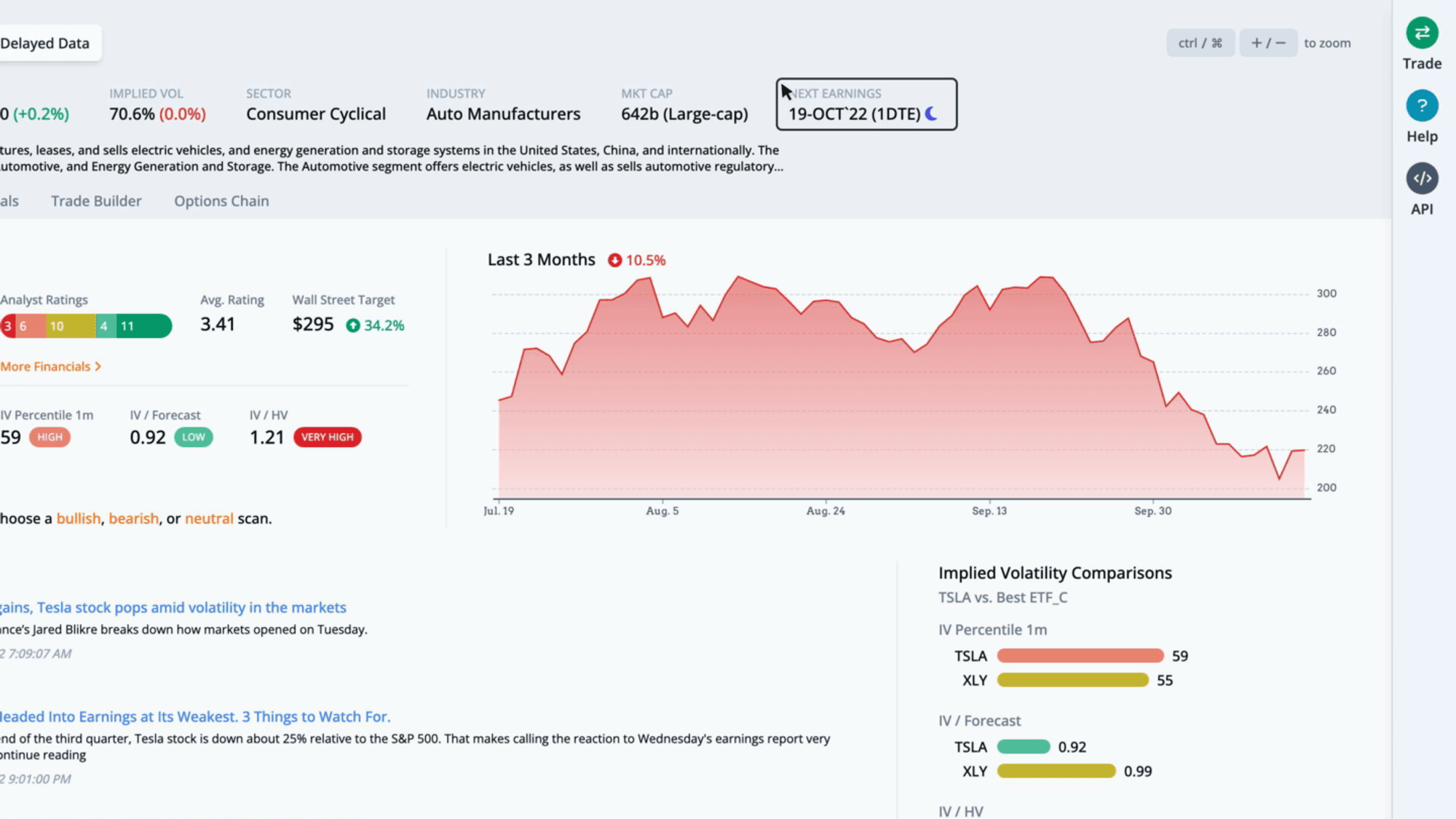
Task: Choose the neutral scan link
Action: coord(209,518)
